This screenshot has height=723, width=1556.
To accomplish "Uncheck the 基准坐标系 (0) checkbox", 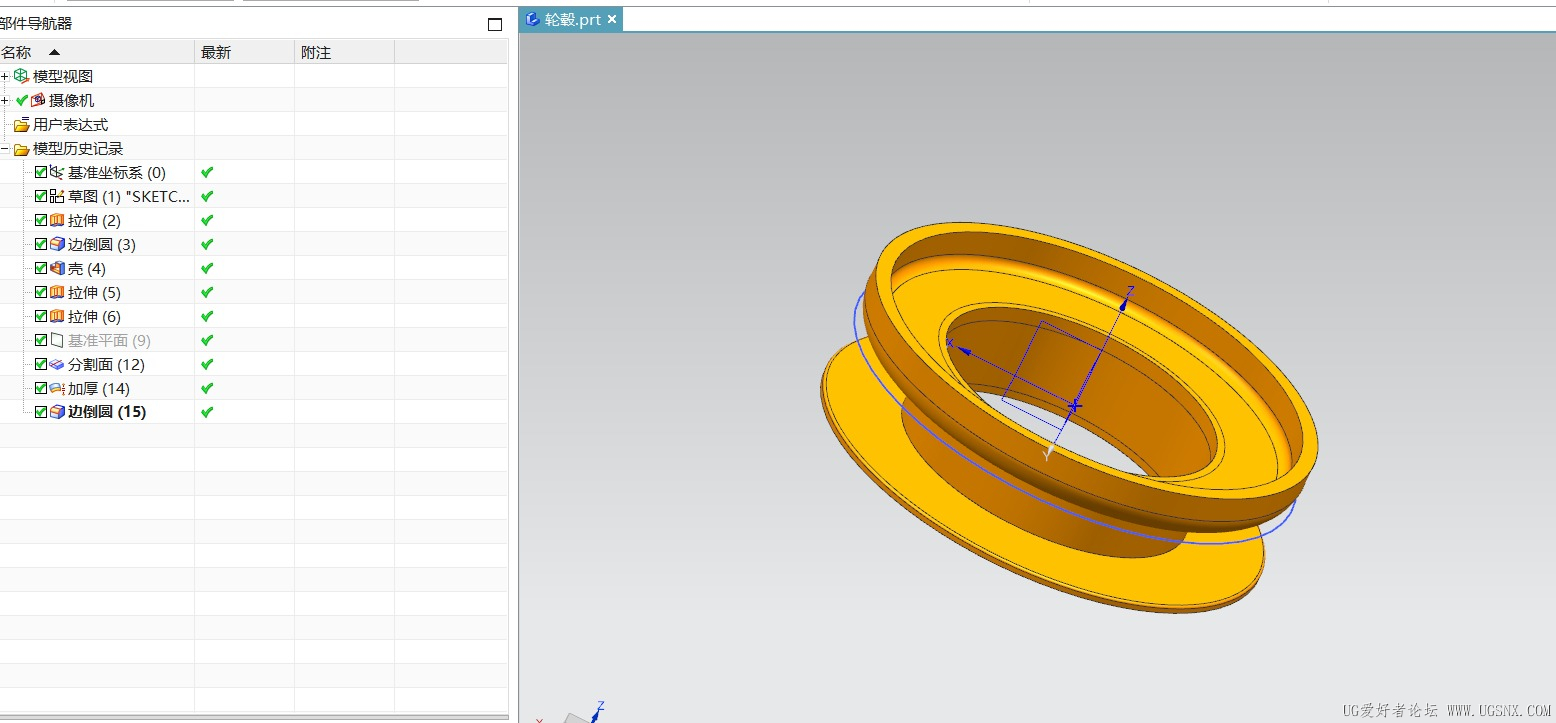I will (41, 172).
